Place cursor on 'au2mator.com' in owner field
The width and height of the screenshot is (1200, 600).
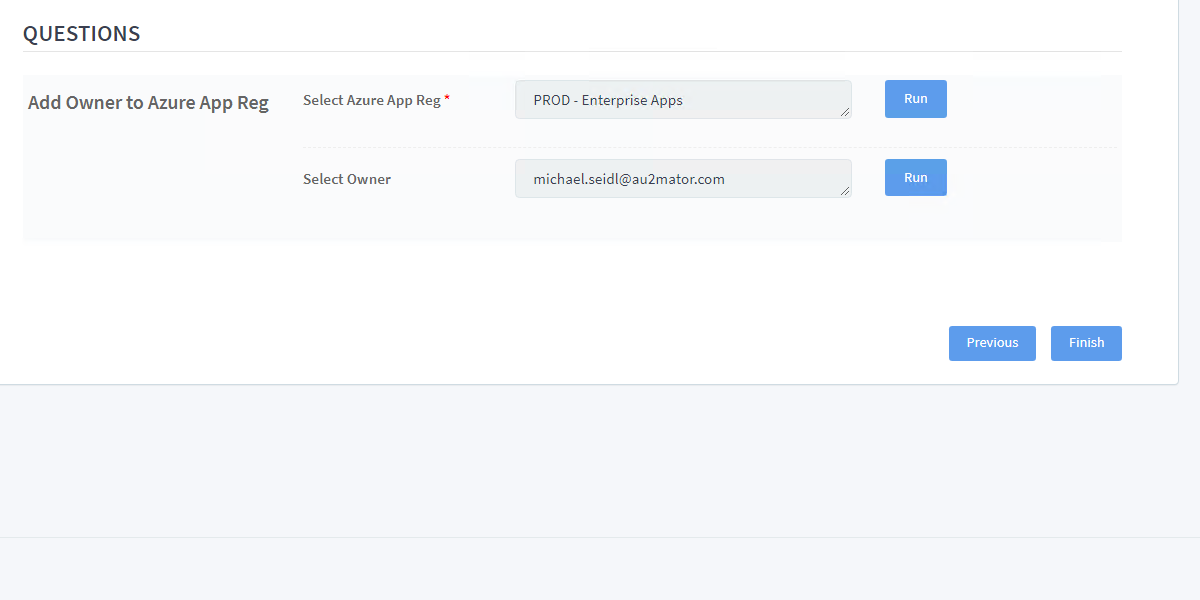[679, 180]
